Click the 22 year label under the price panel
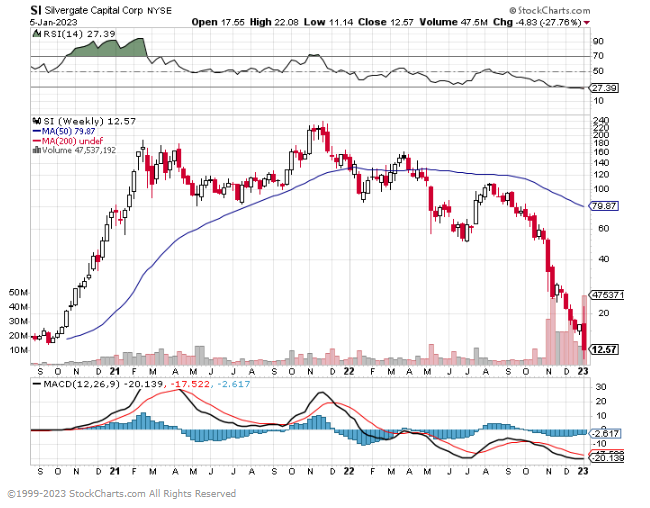The image size is (650, 508). pos(349,371)
